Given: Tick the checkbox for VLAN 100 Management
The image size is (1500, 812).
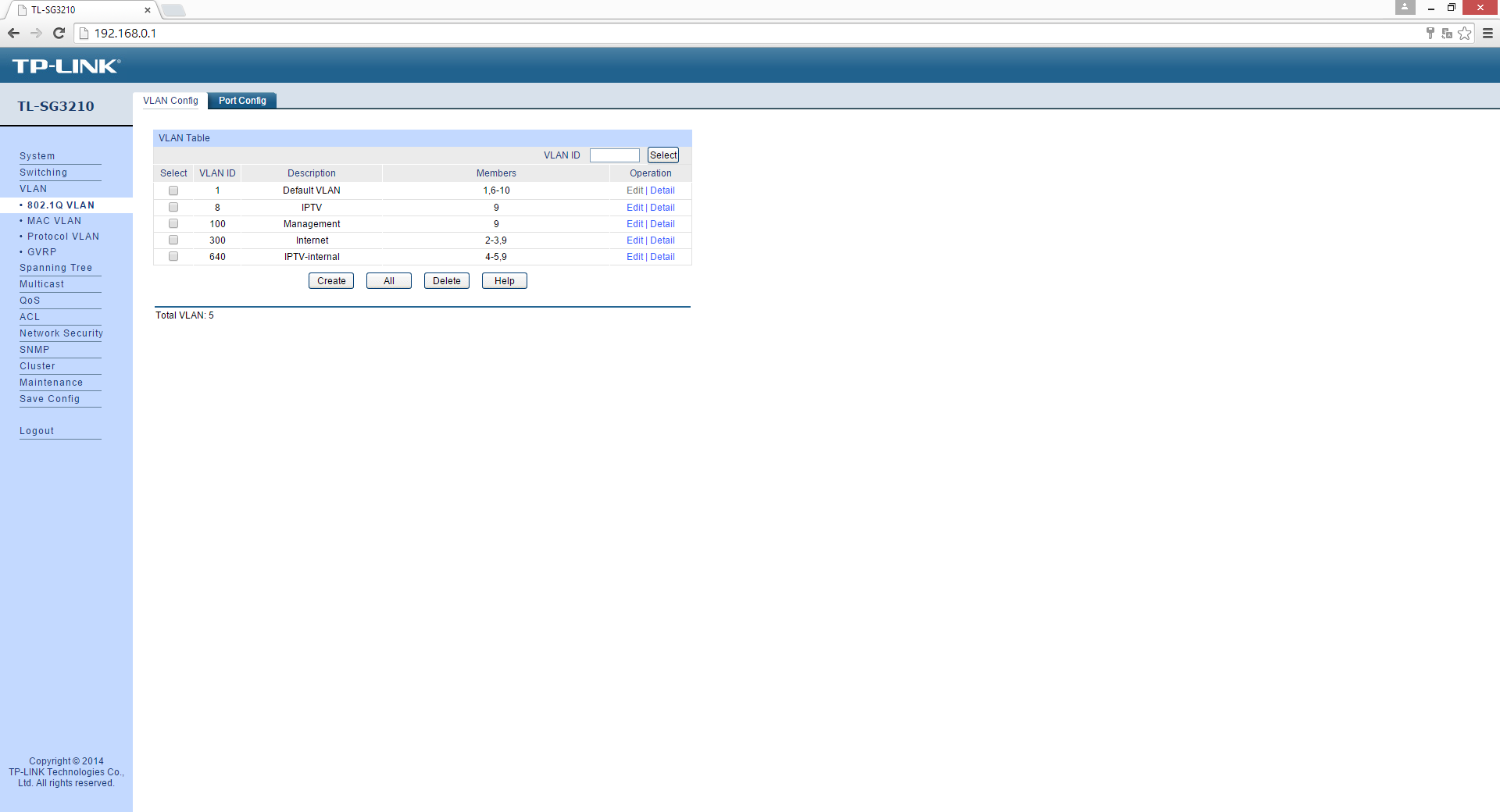Looking at the screenshot, I should (173, 224).
